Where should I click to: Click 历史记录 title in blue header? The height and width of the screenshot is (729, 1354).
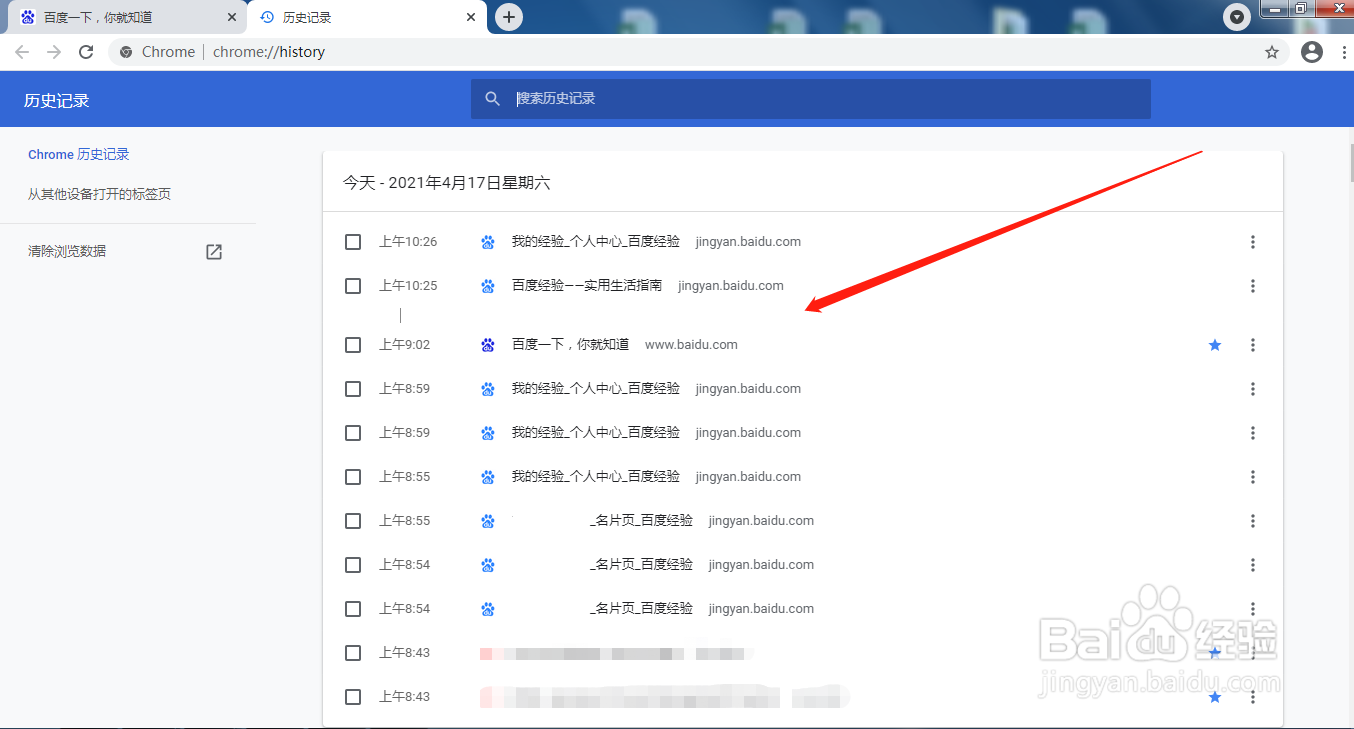click(x=57, y=101)
